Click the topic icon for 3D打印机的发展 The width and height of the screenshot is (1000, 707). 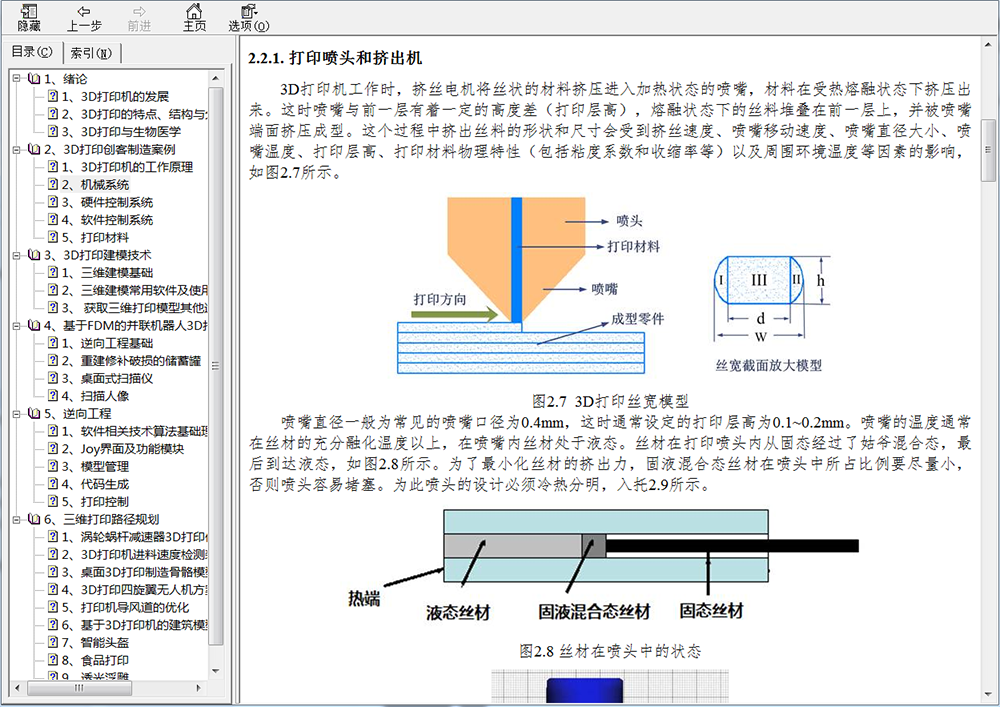[54, 96]
